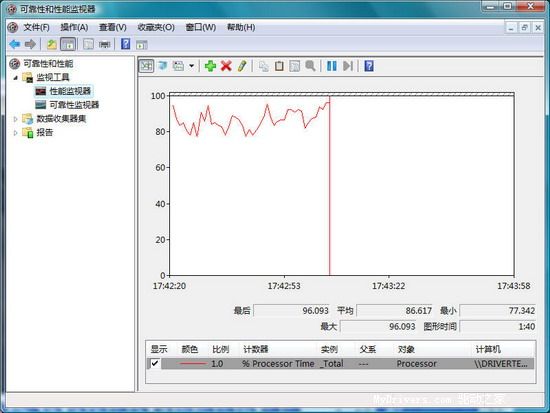Viewport: 550px width, 413px height.
Task: Navigate back with blue arrow
Action: [x=15, y=44]
